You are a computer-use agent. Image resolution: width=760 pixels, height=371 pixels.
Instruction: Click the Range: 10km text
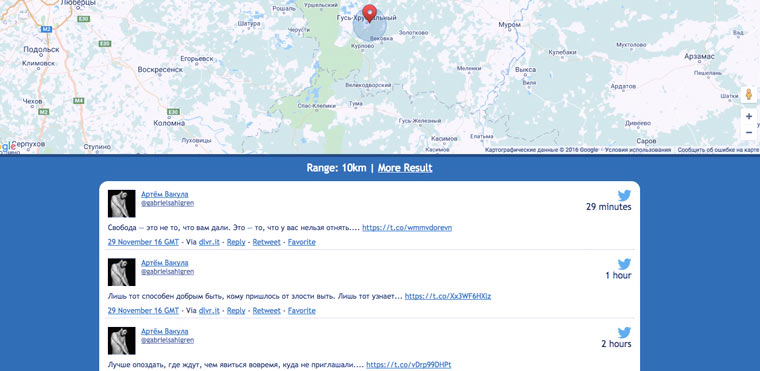[x=336, y=168]
